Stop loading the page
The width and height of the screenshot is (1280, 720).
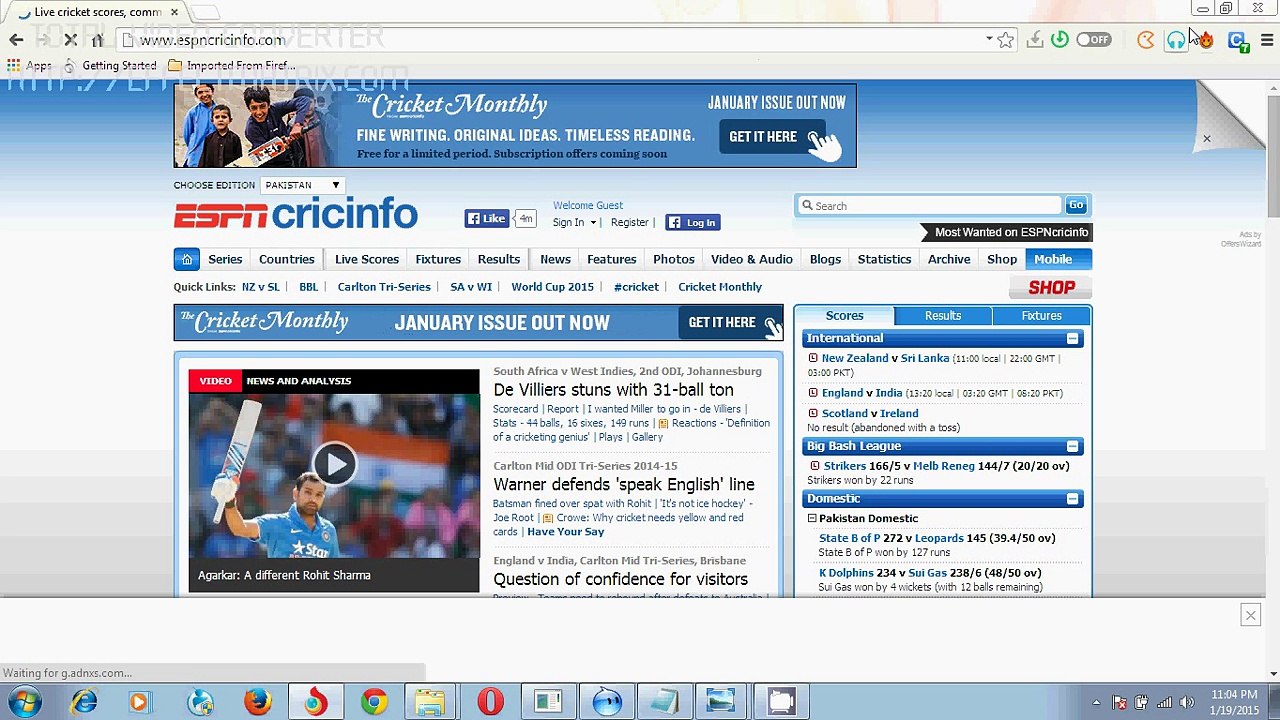(x=70, y=40)
